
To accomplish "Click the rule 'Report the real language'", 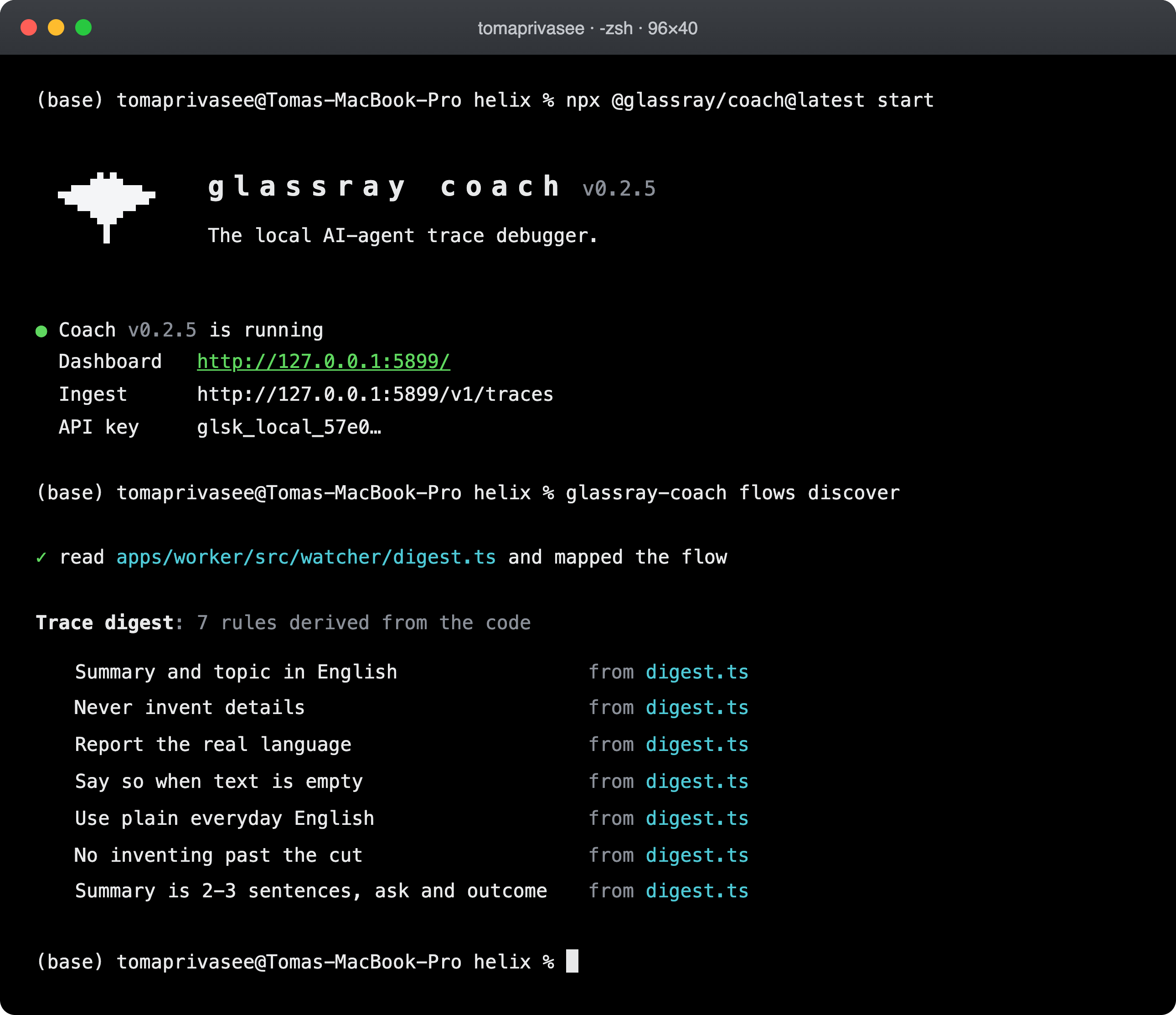I will point(213,745).
